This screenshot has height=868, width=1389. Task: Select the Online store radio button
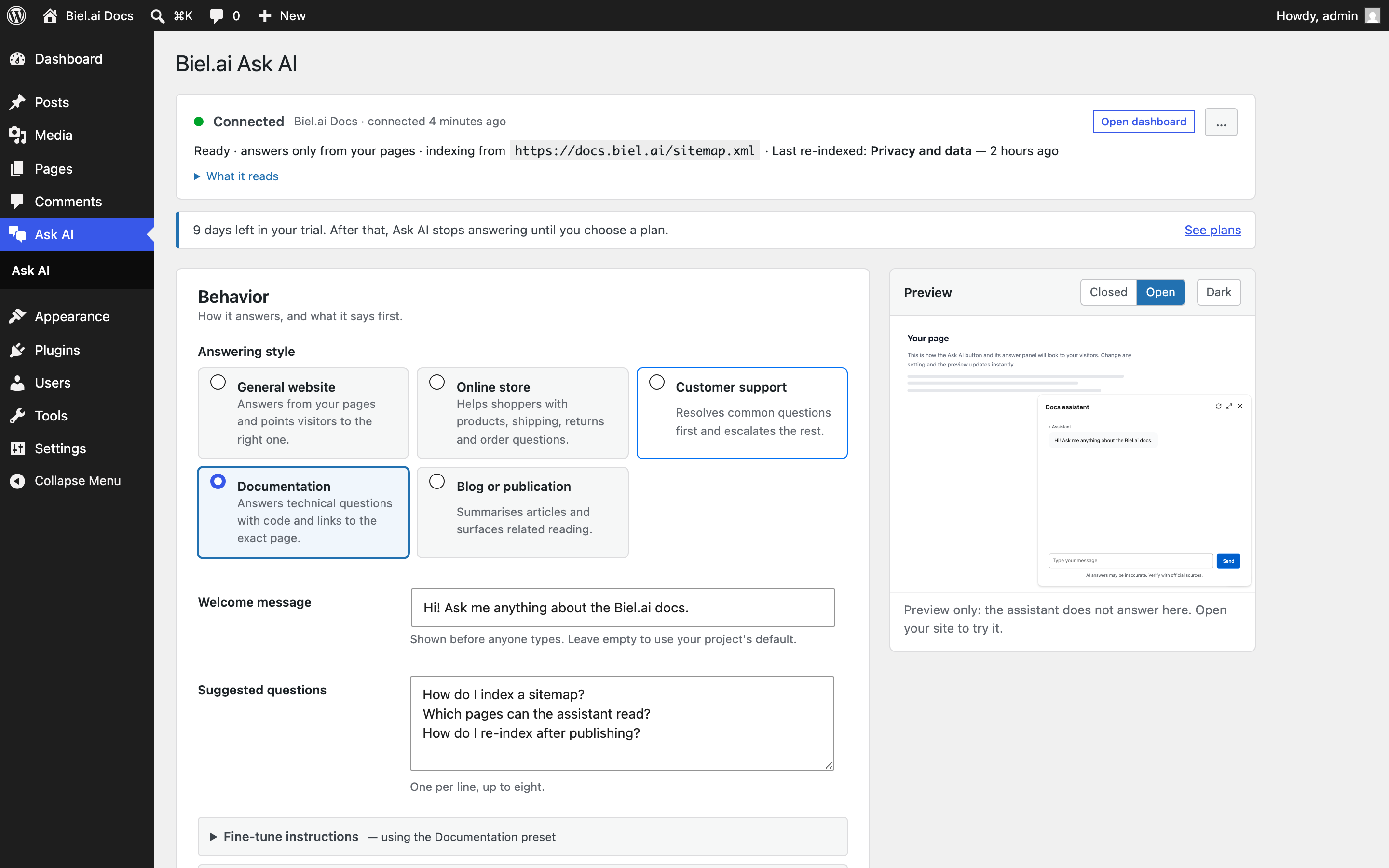(x=437, y=382)
